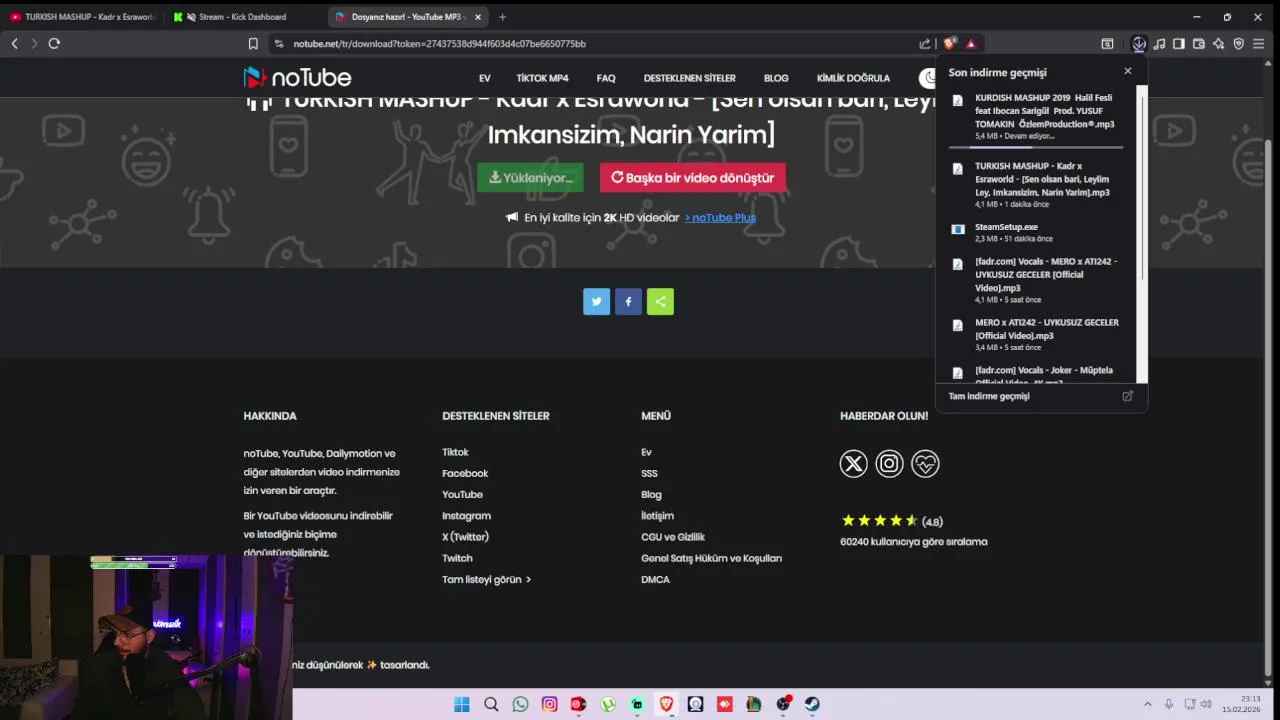Open the CGU ve Gizlilik link
Screen dimensions: 1280x720
point(673,537)
